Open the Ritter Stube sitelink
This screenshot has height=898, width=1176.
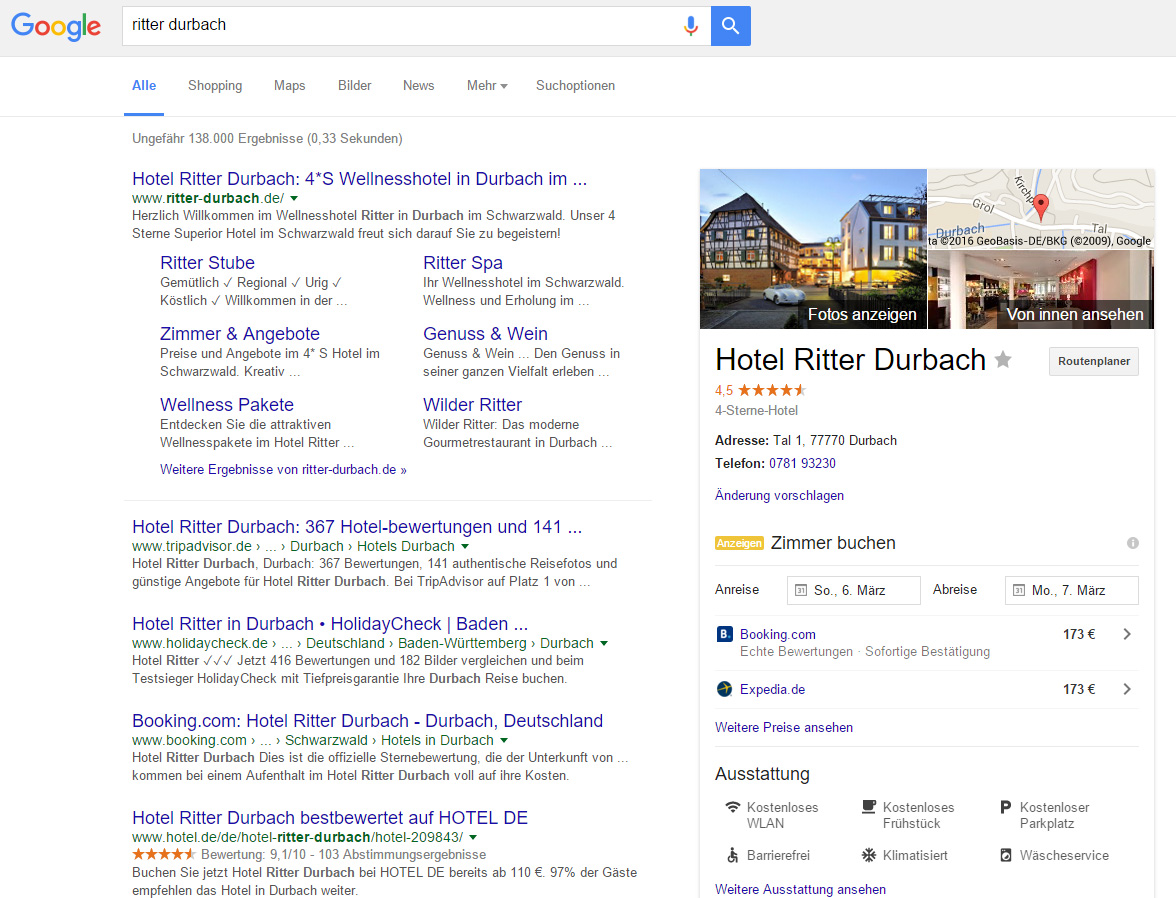(207, 263)
